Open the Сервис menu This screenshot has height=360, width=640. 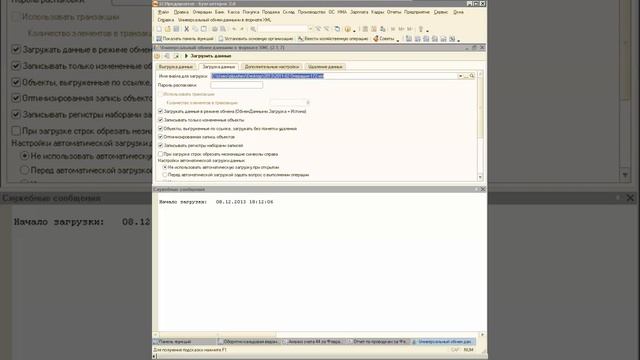[441, 12]
